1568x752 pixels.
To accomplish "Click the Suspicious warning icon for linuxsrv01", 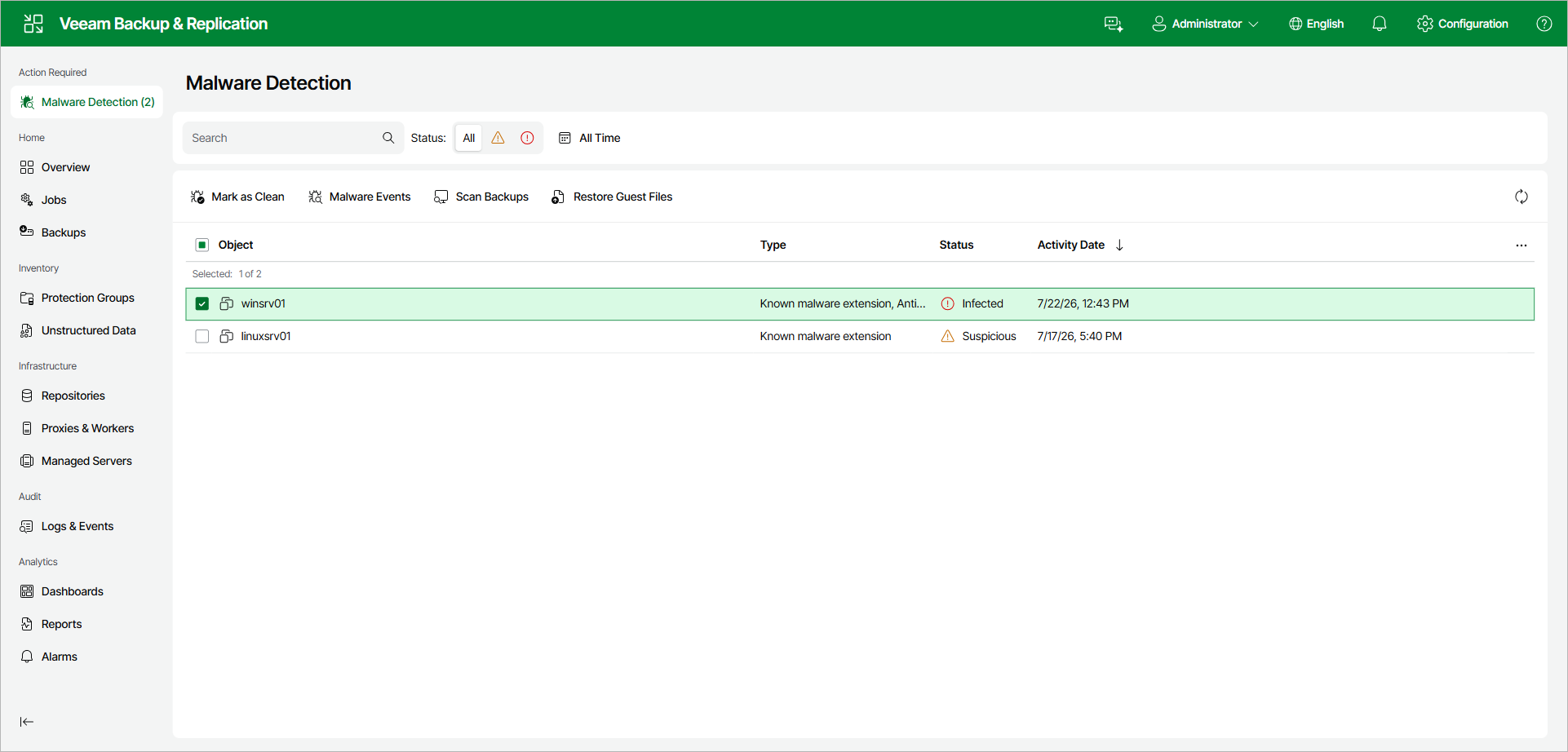I will pos(947,336).
